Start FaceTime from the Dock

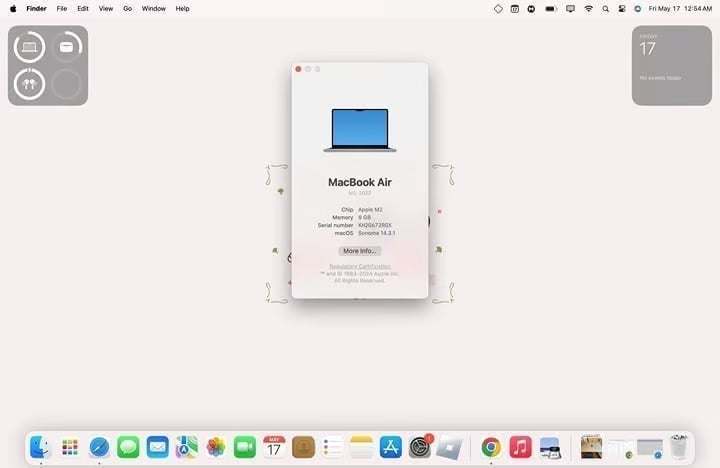coord(245,447)
